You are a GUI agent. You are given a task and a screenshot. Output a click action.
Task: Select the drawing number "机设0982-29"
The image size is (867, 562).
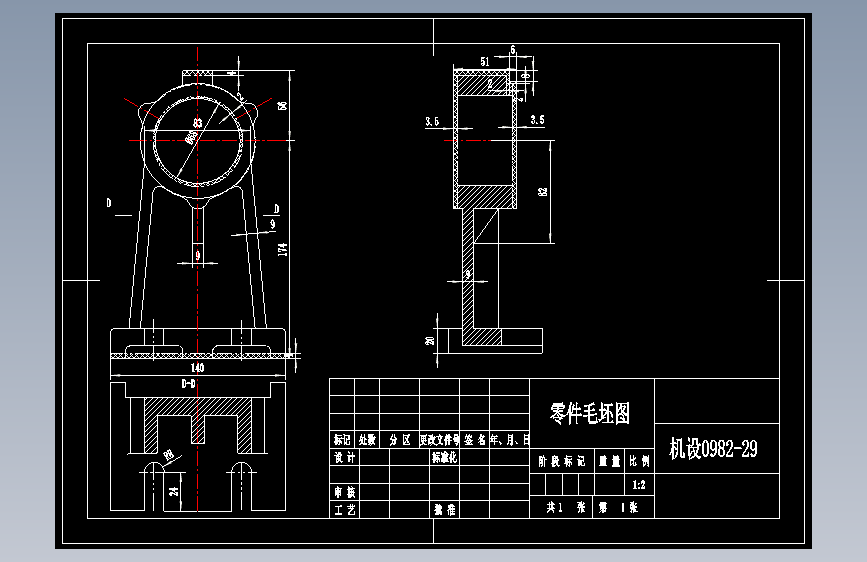coord(713,448)
